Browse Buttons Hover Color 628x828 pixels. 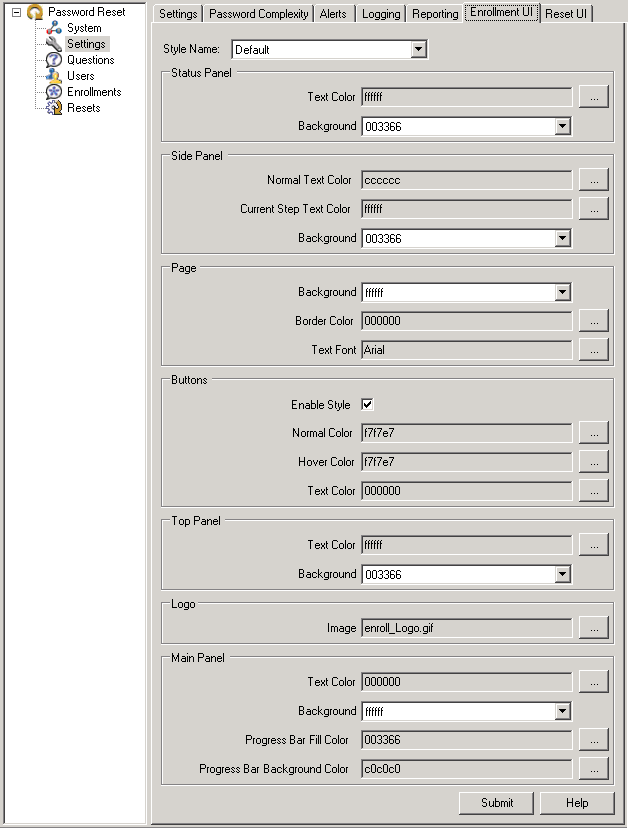[x=594, y=462]
